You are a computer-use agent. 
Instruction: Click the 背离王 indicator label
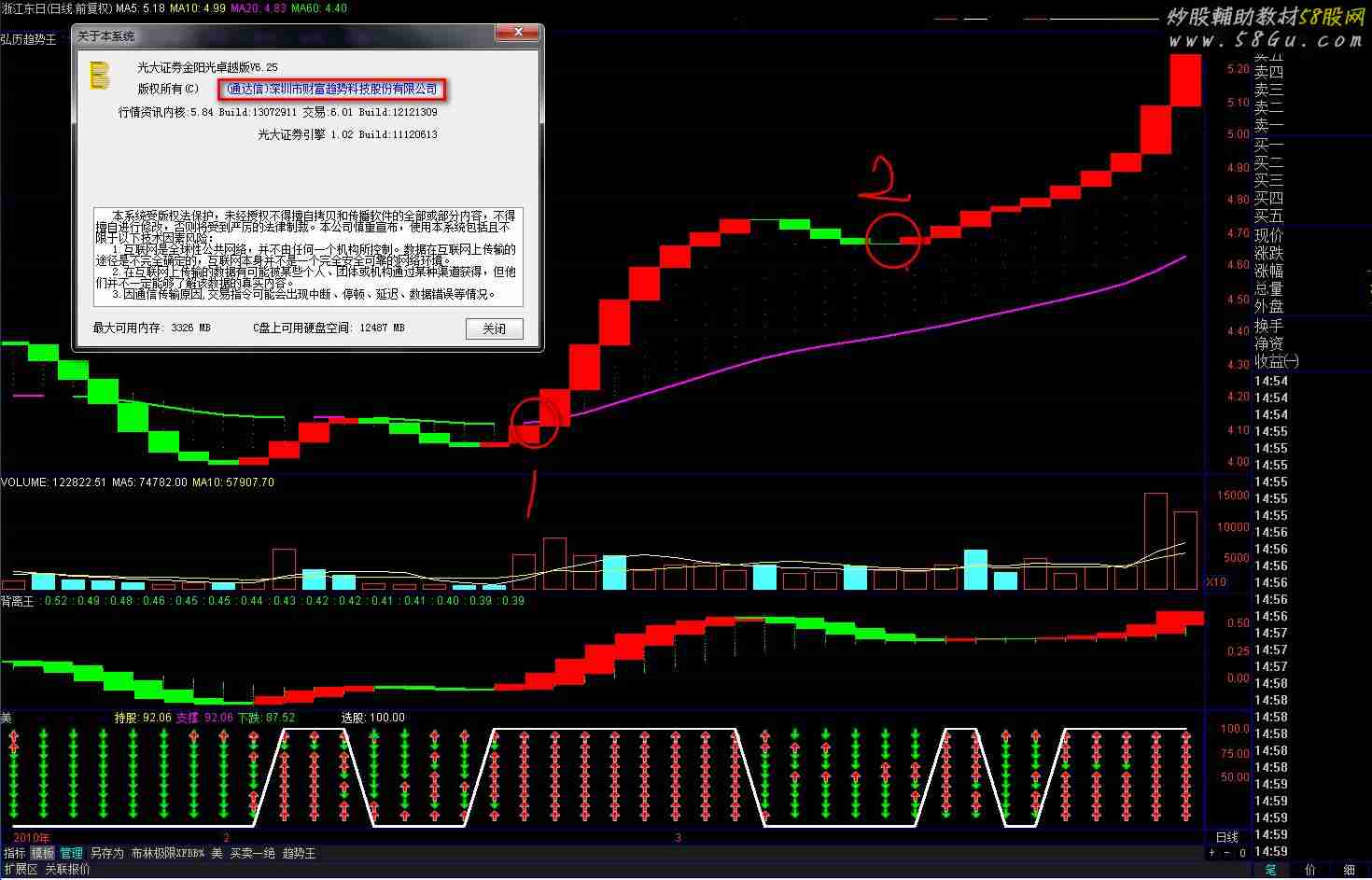[x=18, y=601]
